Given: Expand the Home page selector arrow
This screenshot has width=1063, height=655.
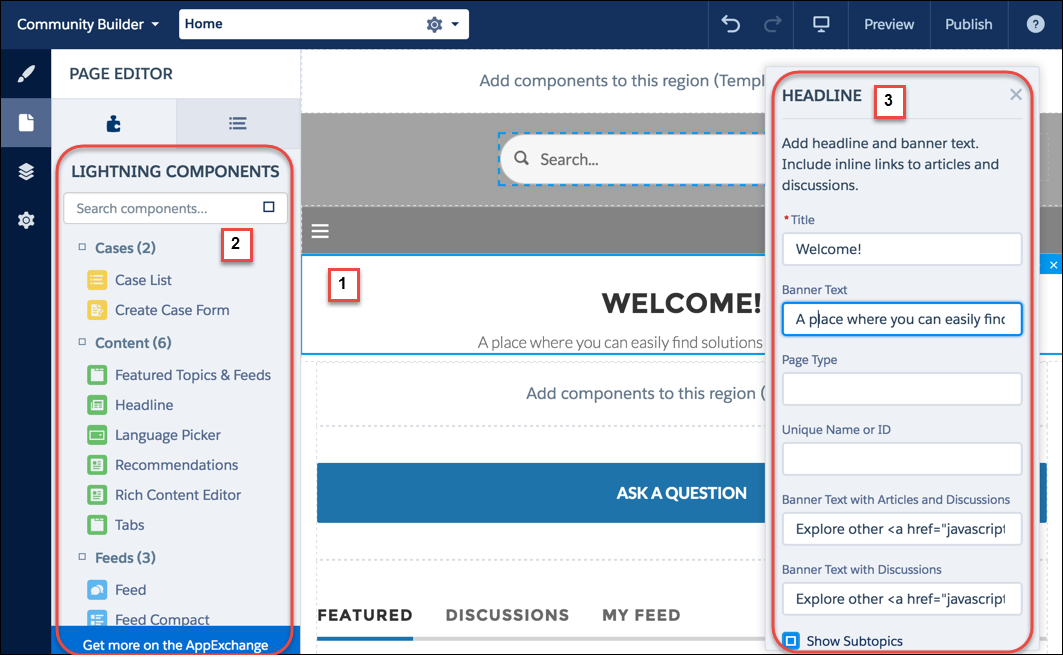Looking at the screenshot, I should pyautogui.click(x=455, y=24).
